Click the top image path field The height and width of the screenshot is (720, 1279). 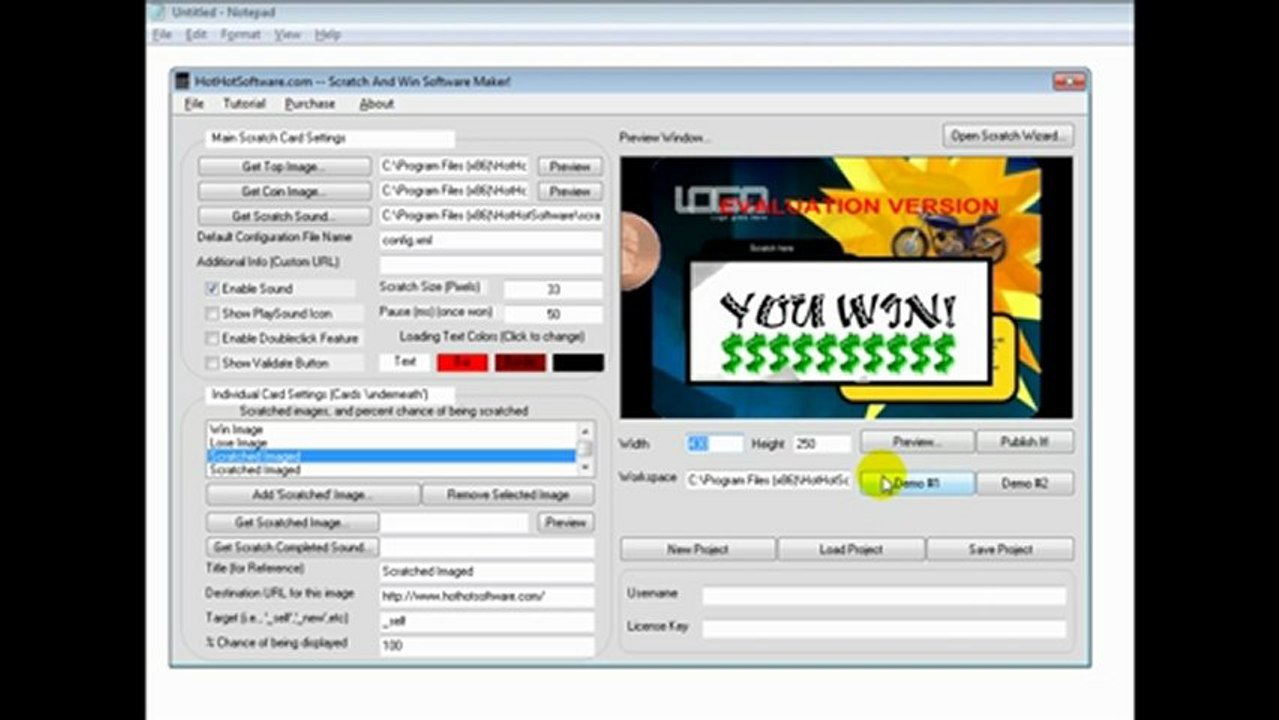tap(455, 166)
